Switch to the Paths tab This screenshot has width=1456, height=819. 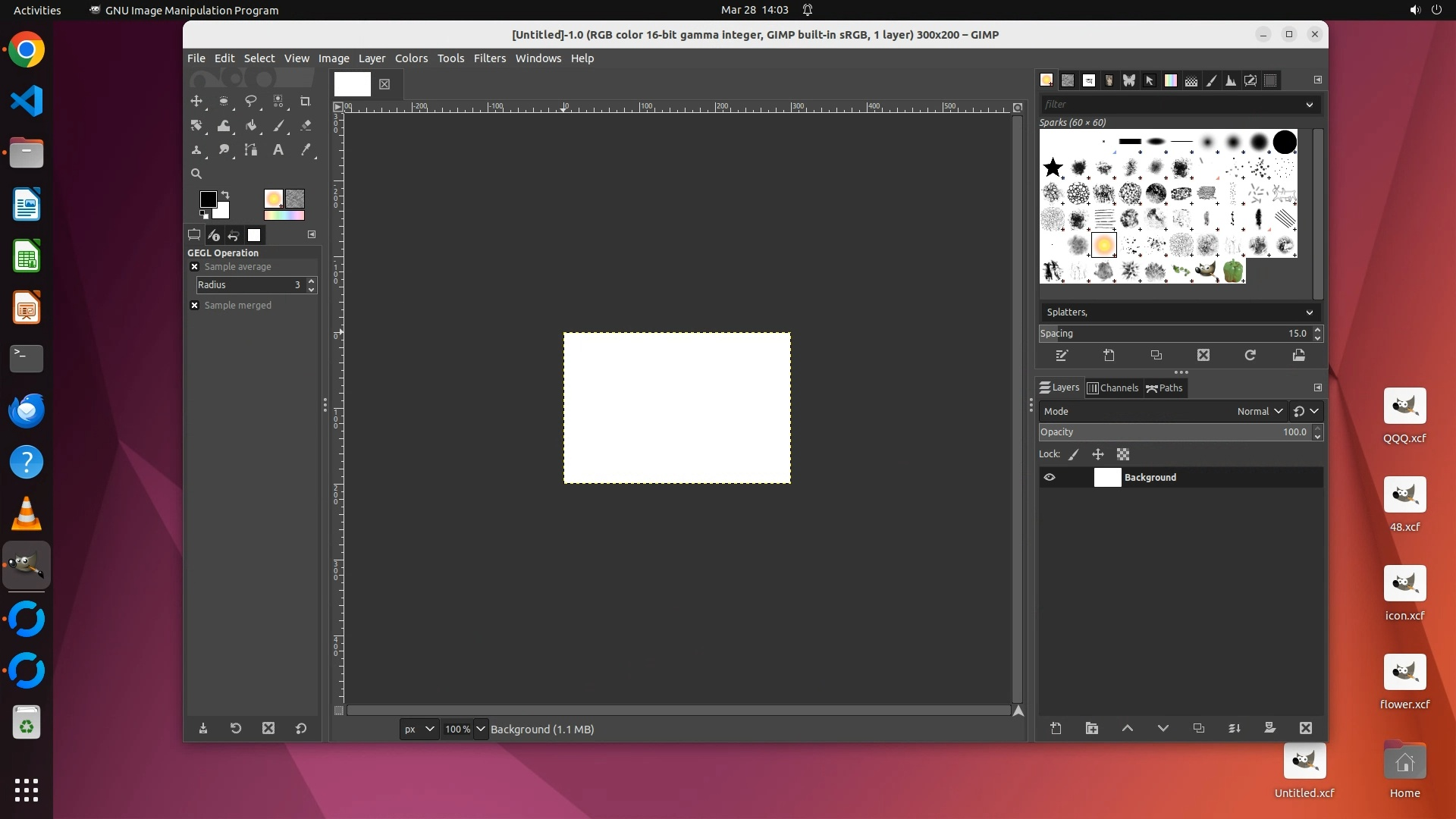[1164, 388]
